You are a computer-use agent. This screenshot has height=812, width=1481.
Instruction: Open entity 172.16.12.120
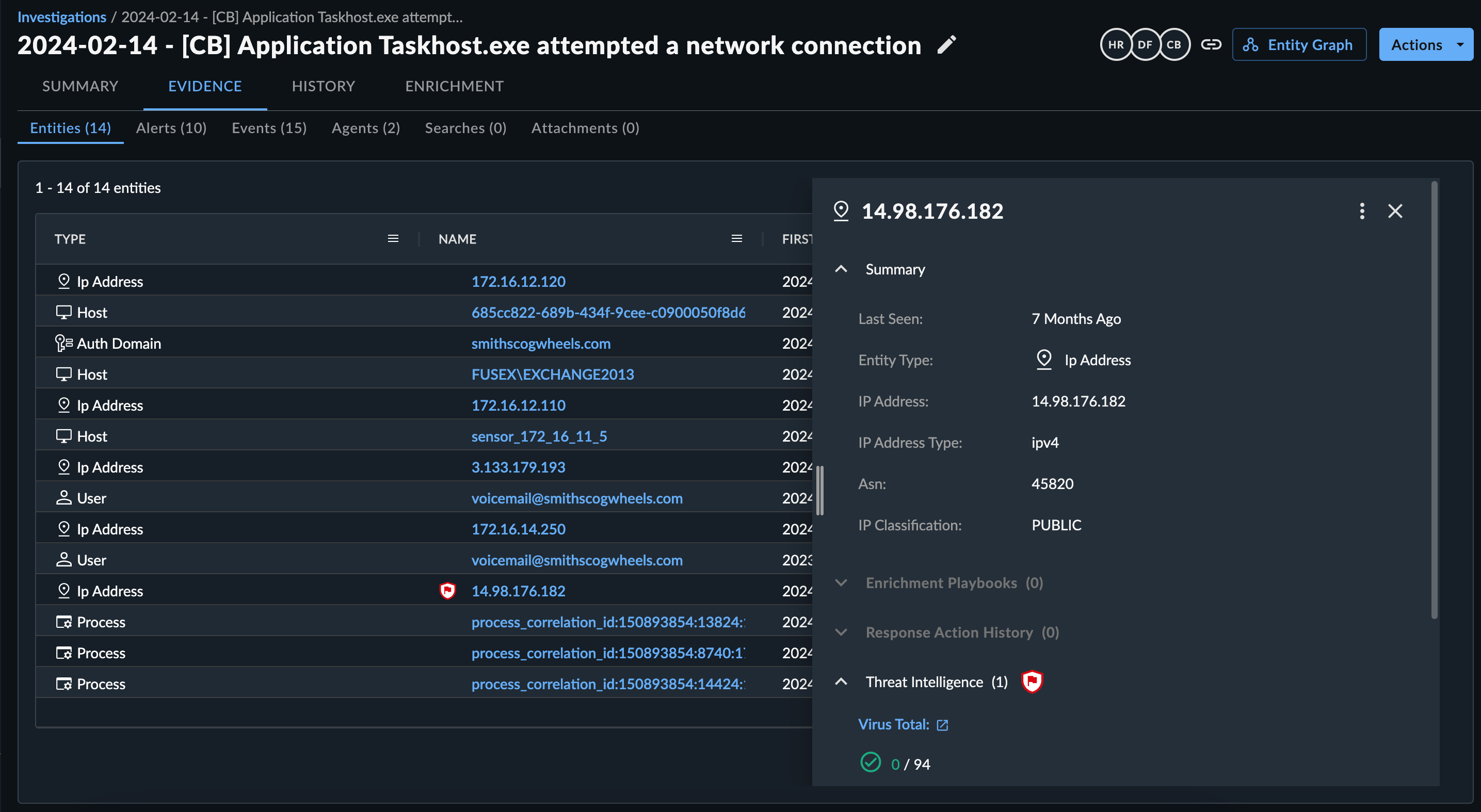[518, 282]
